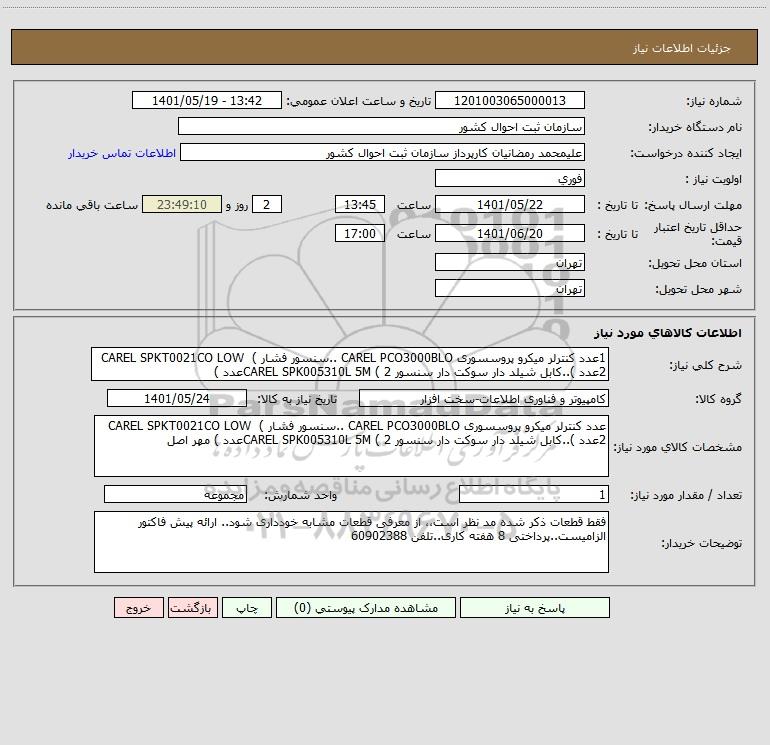
Task: Click buyer organization field سازمان ثبت احوال کشور
Action: (381, 126)
